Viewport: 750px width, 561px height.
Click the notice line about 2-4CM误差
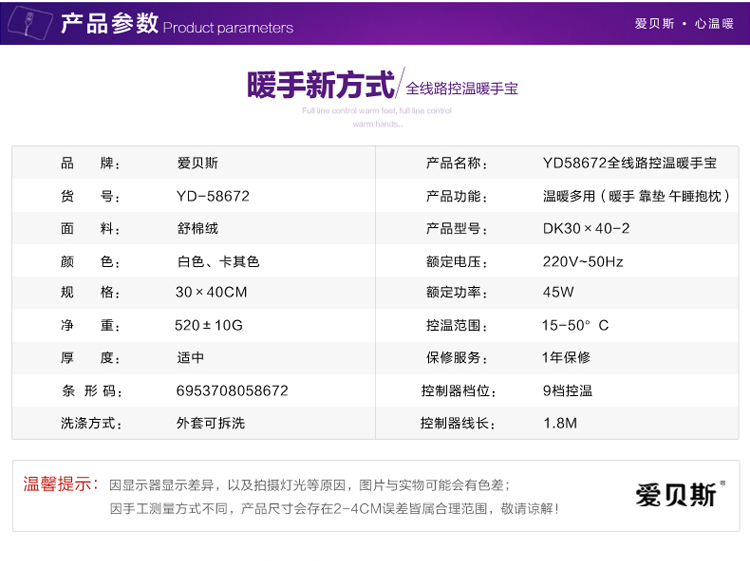click(334, 508)
